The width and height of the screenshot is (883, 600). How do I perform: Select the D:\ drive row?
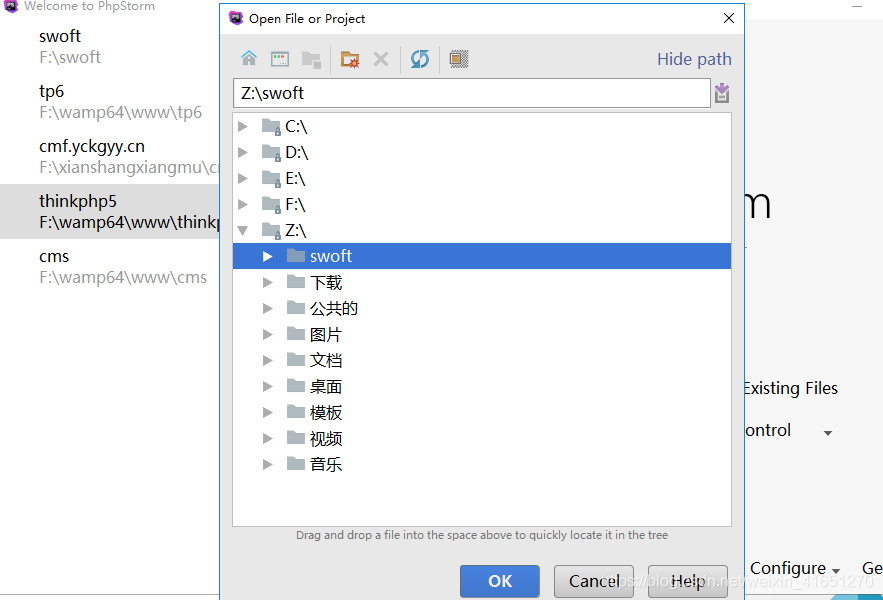[x=482, y=152]
